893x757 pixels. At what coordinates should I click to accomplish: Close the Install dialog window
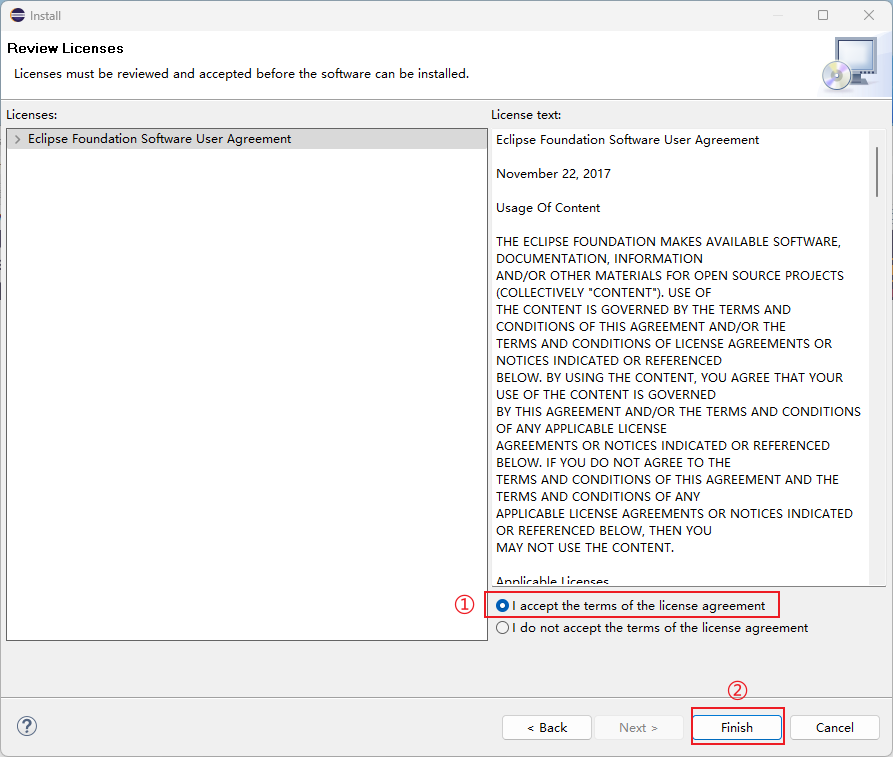tap(869, 15)
